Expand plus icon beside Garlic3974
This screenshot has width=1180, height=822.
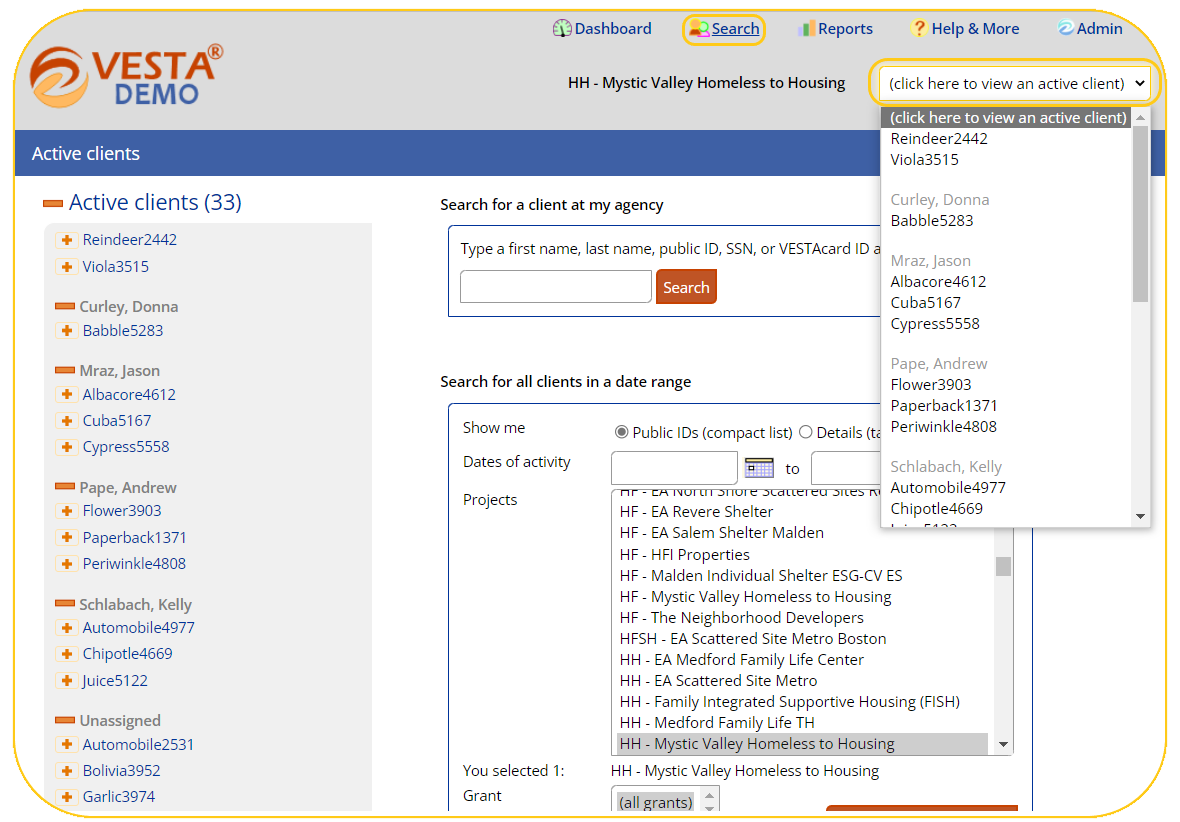pyautogui.click(x=67, y=796)
